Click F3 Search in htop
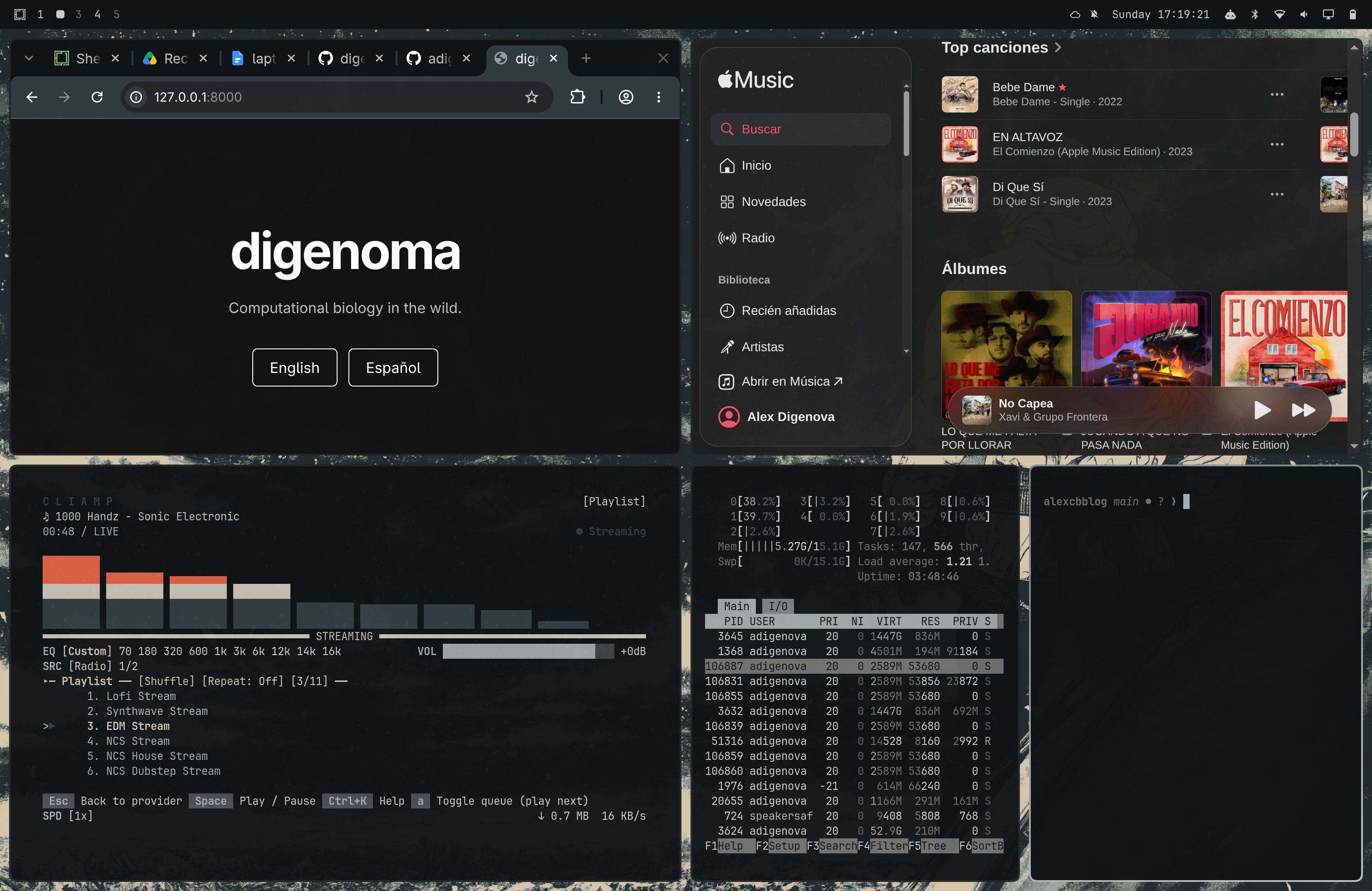The height and width of the screenshot is (891, 1372). coord(831,846)
